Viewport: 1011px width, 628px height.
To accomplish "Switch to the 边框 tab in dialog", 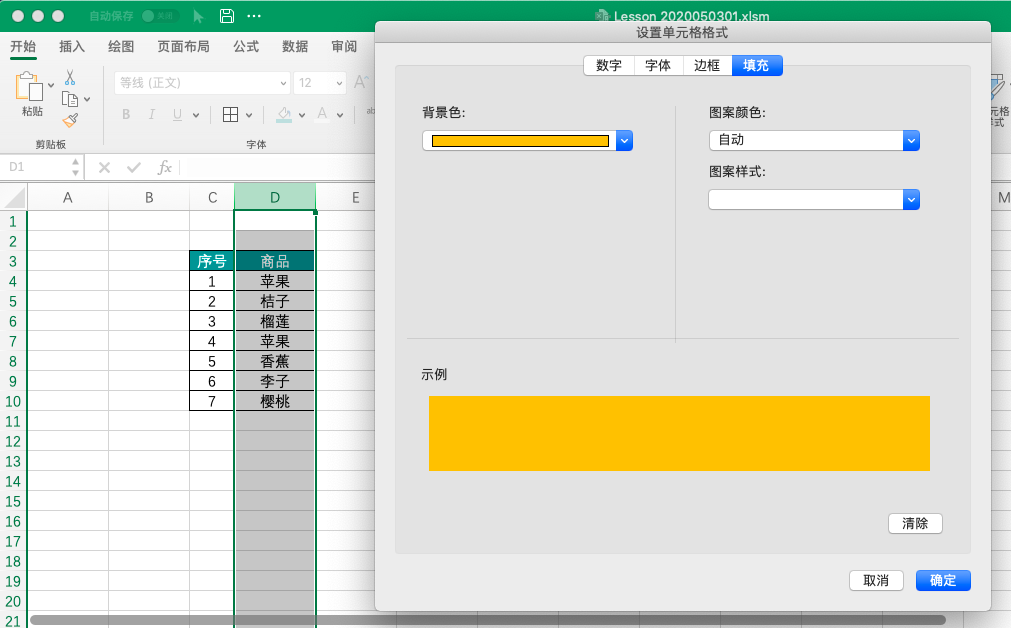I will coord(707,65).
